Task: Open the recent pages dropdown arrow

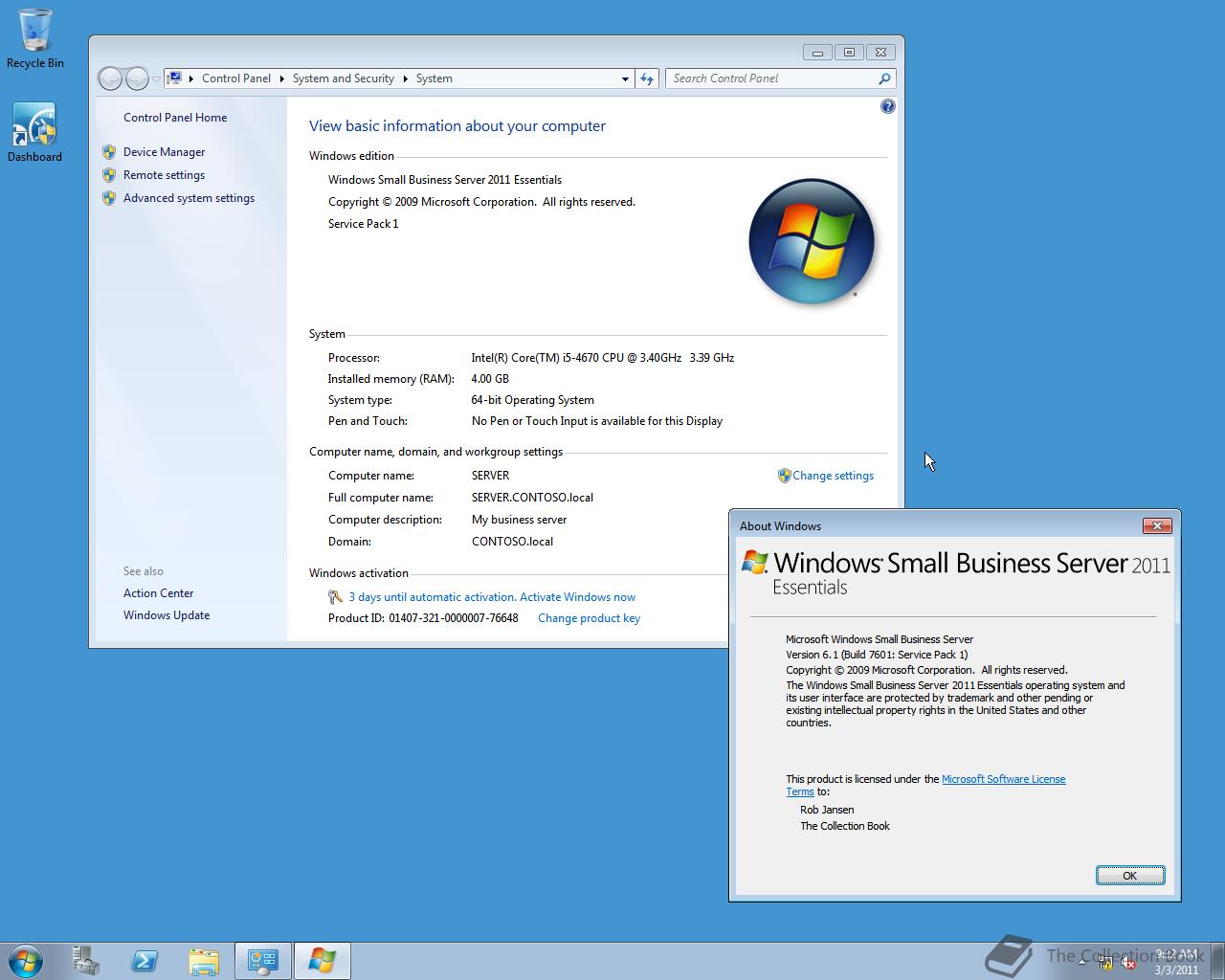Action: pyautogui.click(x=156, y=79)
